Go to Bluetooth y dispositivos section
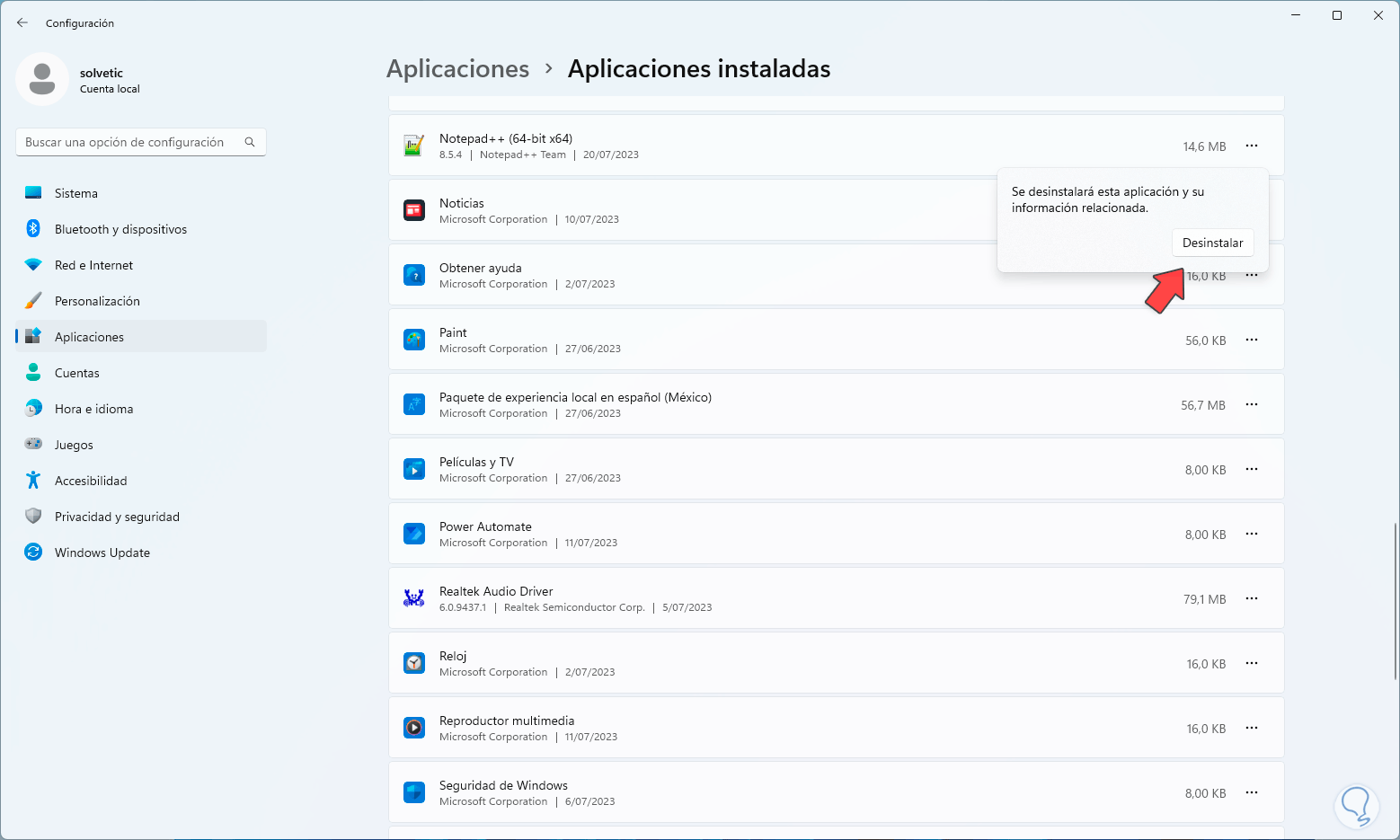 coord(120,229)
